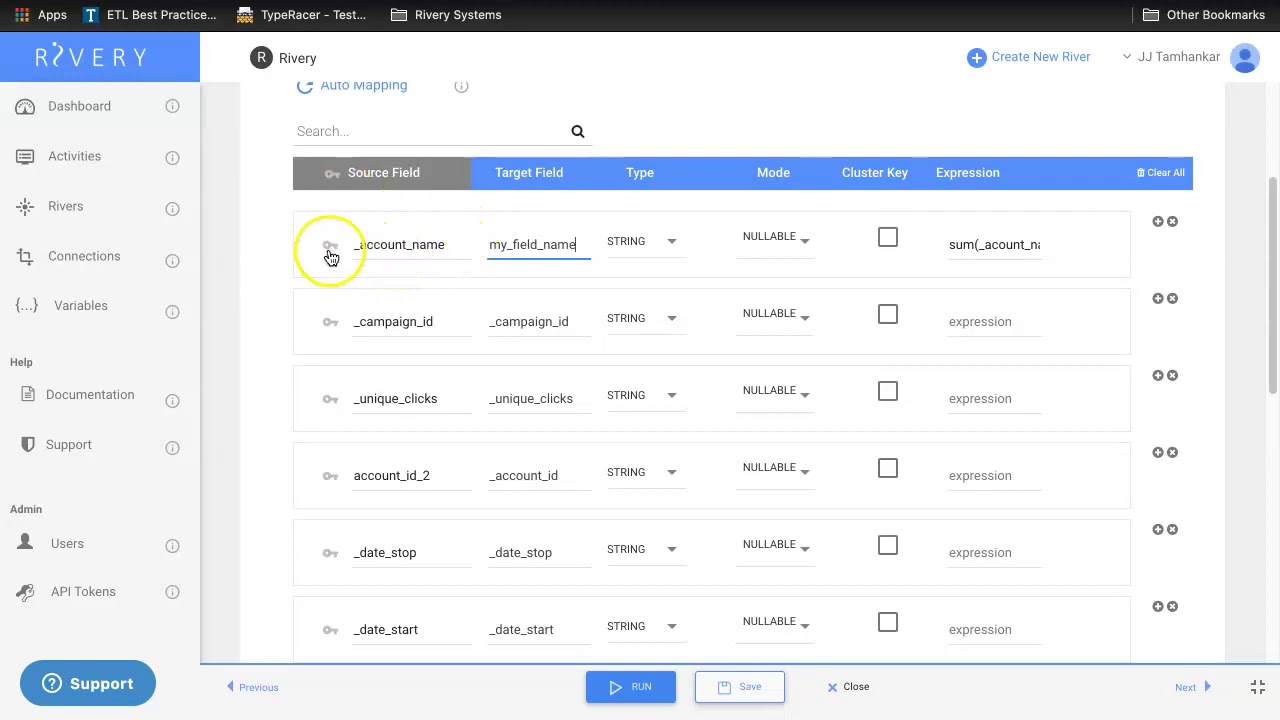Click key icon for _campaign_id row

tap(330, 322)
